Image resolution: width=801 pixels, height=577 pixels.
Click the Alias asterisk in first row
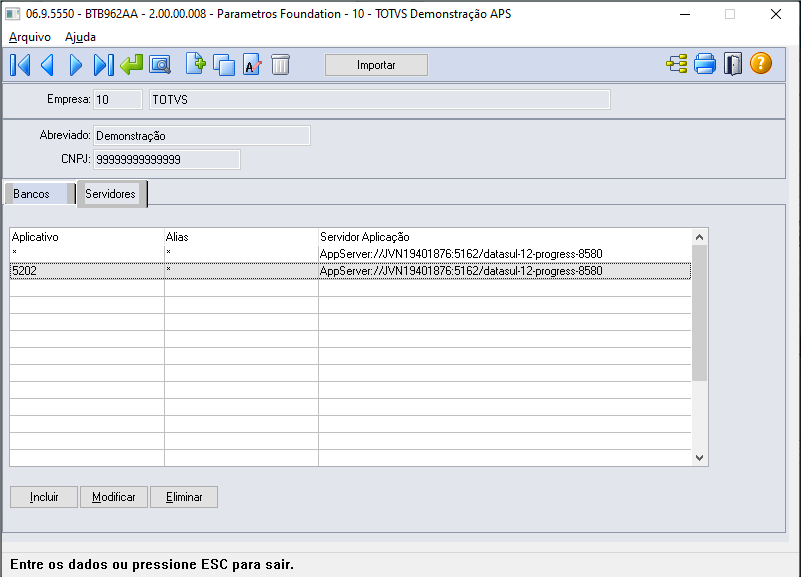[241, 254]
